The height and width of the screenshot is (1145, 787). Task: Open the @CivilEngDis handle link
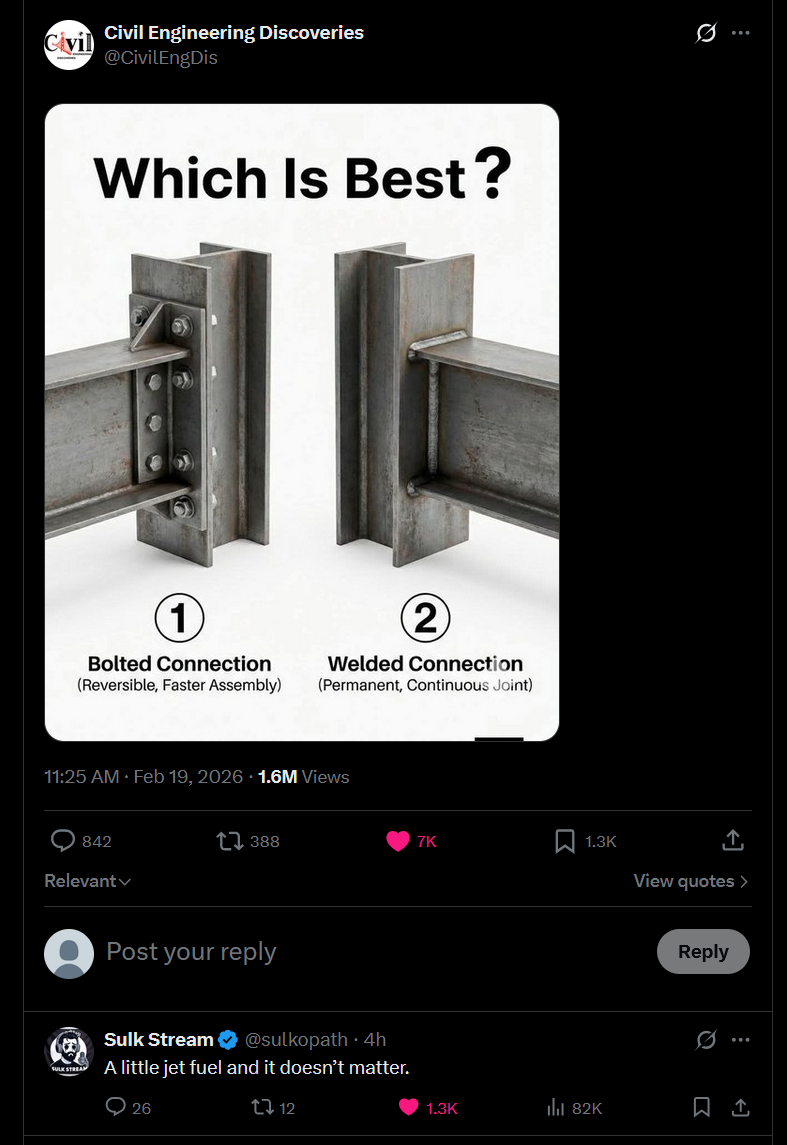(161, 58)
